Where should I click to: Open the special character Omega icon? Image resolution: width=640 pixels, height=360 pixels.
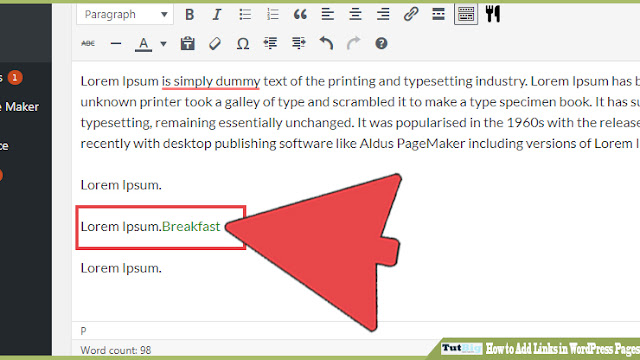pyautogui.click(x=243, y=43)
